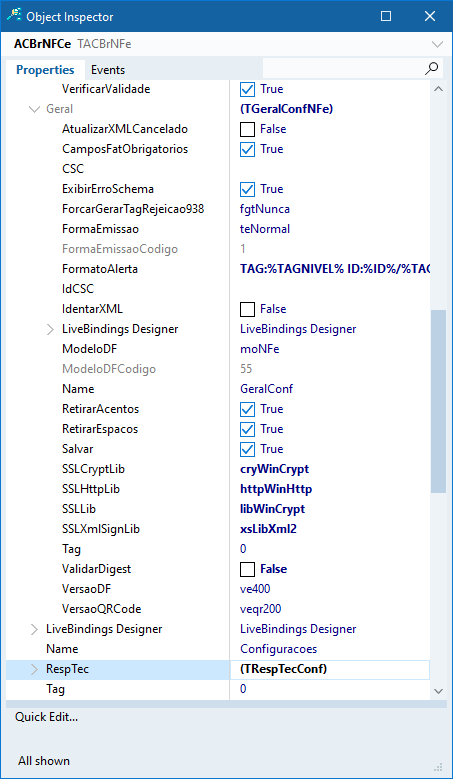
Task: Click the search magnifier icon
Action: 432,69
